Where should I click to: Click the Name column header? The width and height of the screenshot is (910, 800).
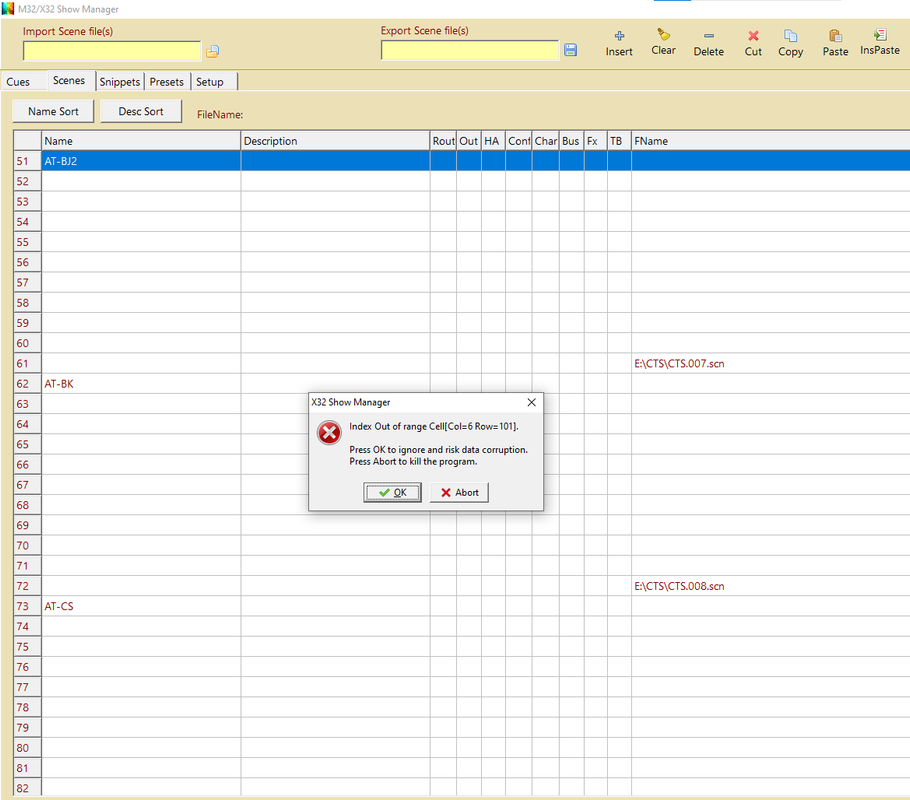[141, 141]
